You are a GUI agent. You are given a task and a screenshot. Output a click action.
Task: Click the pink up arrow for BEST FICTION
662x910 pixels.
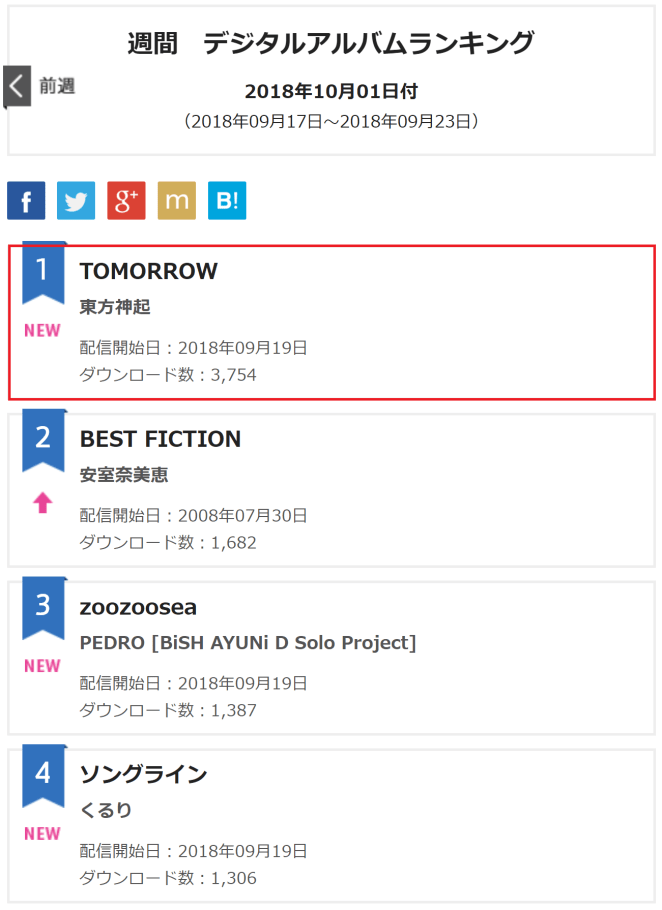(x=42, y=503)
